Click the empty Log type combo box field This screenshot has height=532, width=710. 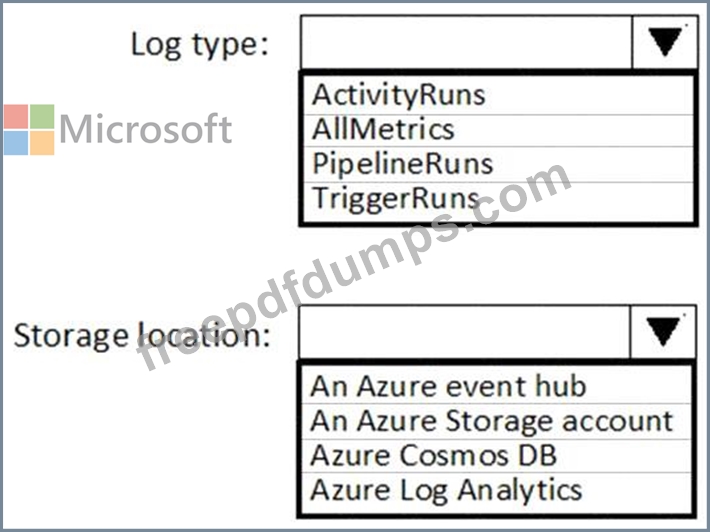(466, 42)
